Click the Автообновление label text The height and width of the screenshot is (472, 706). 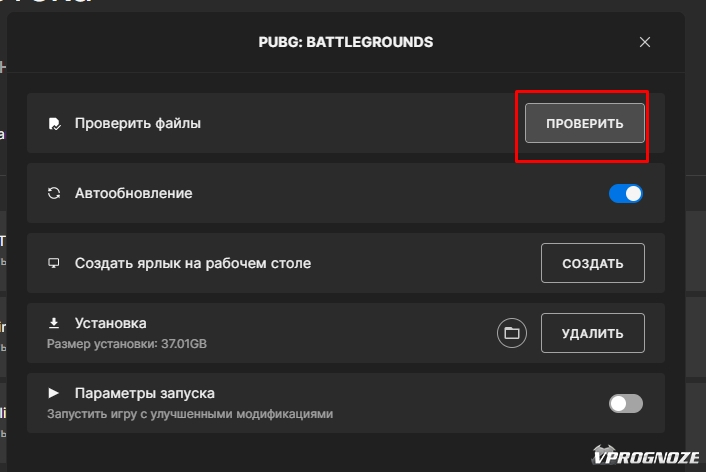pyautogui.click(x=133, y=193)
